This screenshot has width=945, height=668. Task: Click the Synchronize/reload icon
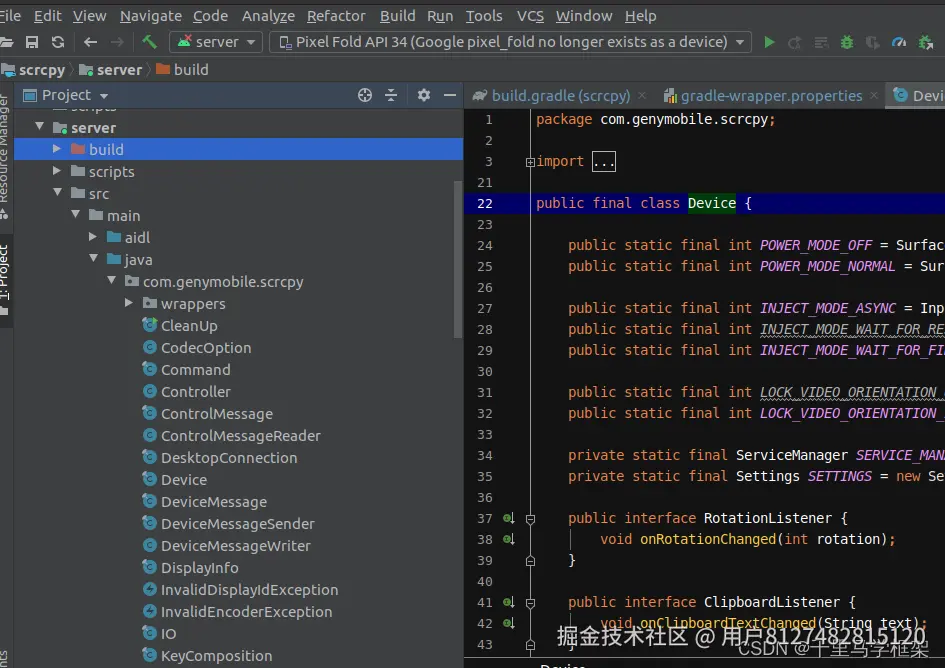pos(58,42)
